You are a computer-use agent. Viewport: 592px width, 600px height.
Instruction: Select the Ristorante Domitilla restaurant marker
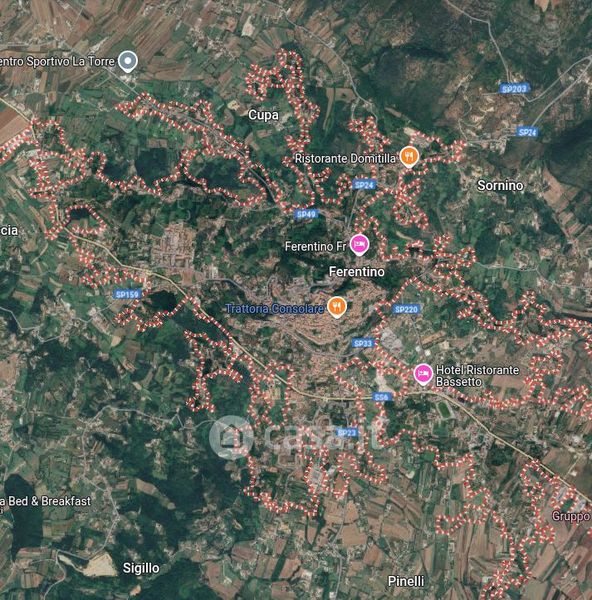pos(409,157)
